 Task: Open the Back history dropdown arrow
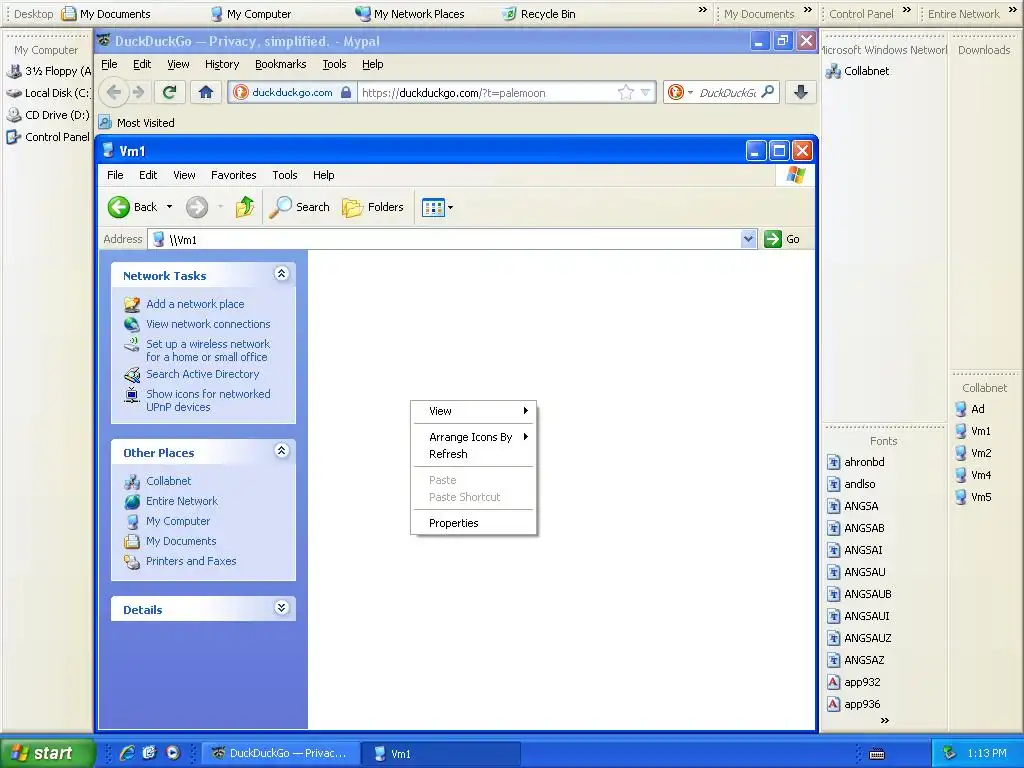(169, 207)
